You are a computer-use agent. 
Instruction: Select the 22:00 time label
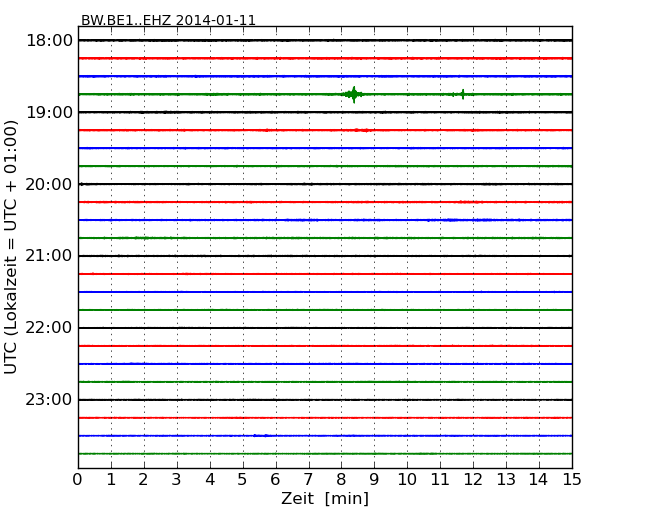pos(49,328)
